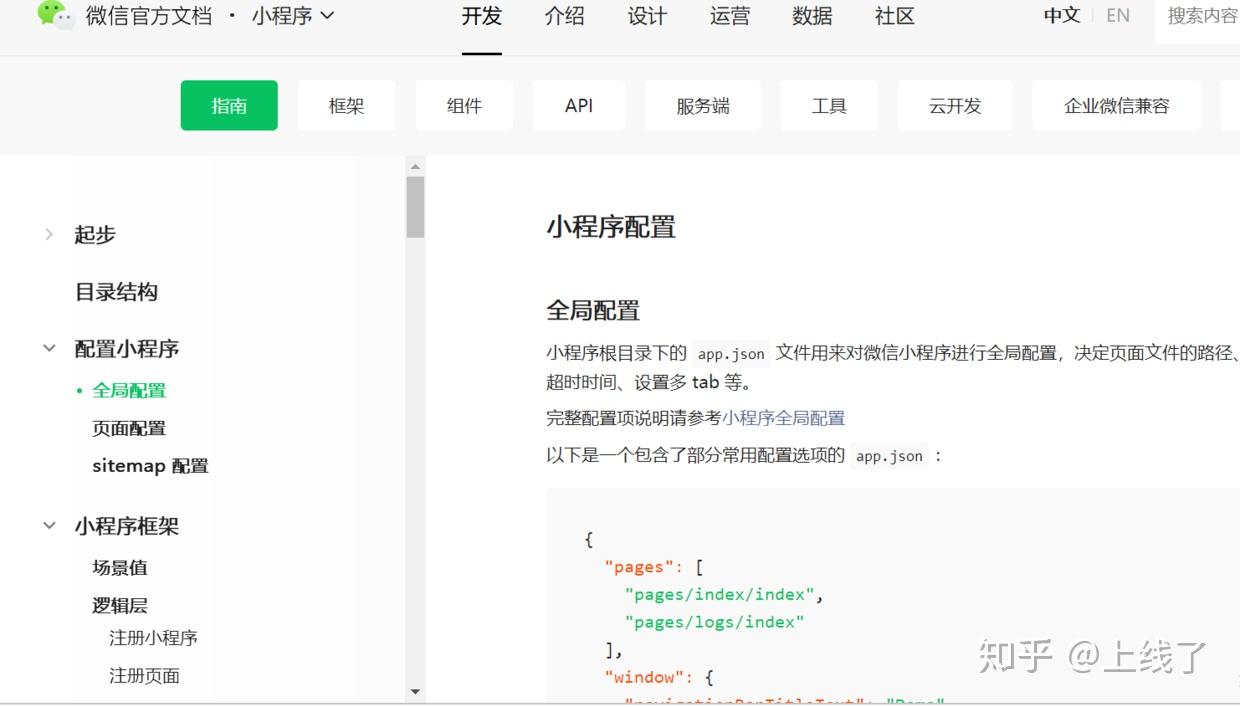1240x707 pixels.
Task: Open 注册小程序 in the sidebar
Action: (153, 638)
